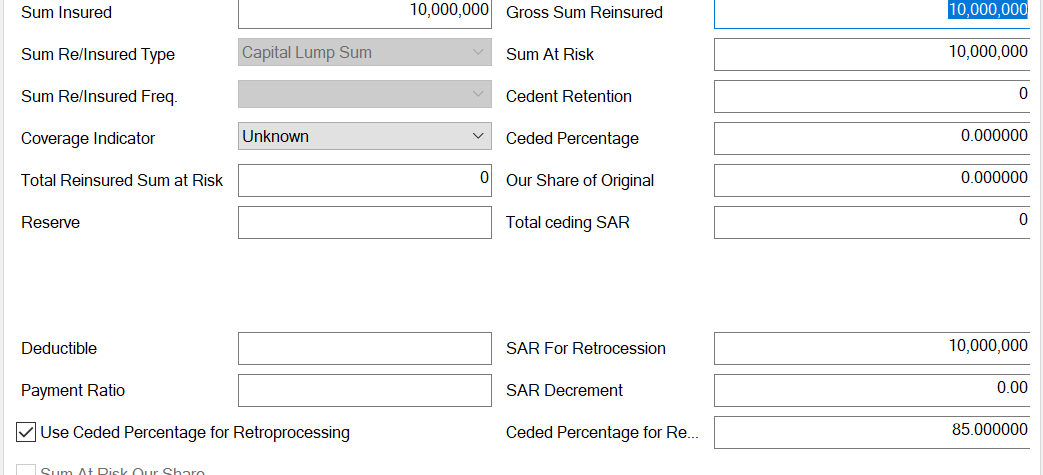Select the SAR Decrement field

[871, 390]
